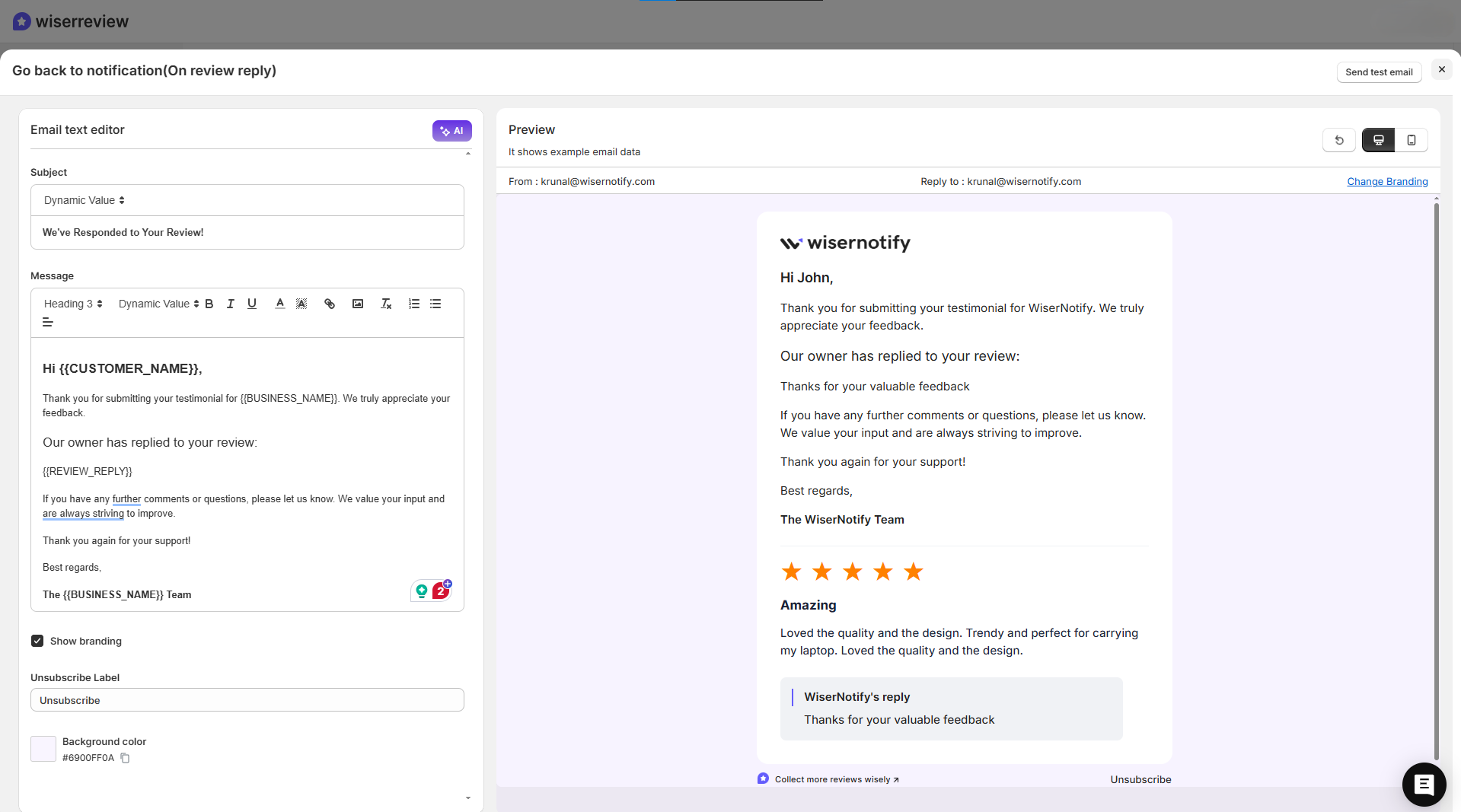The width and height of the screenshot is (1461, 812).
Task: Reset the preview with the undo icon
Action: (x=1339, y=140)
